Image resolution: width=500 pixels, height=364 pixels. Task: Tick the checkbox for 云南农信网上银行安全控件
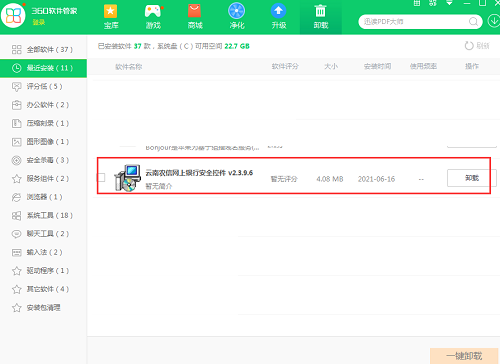[x=101, y=177]
